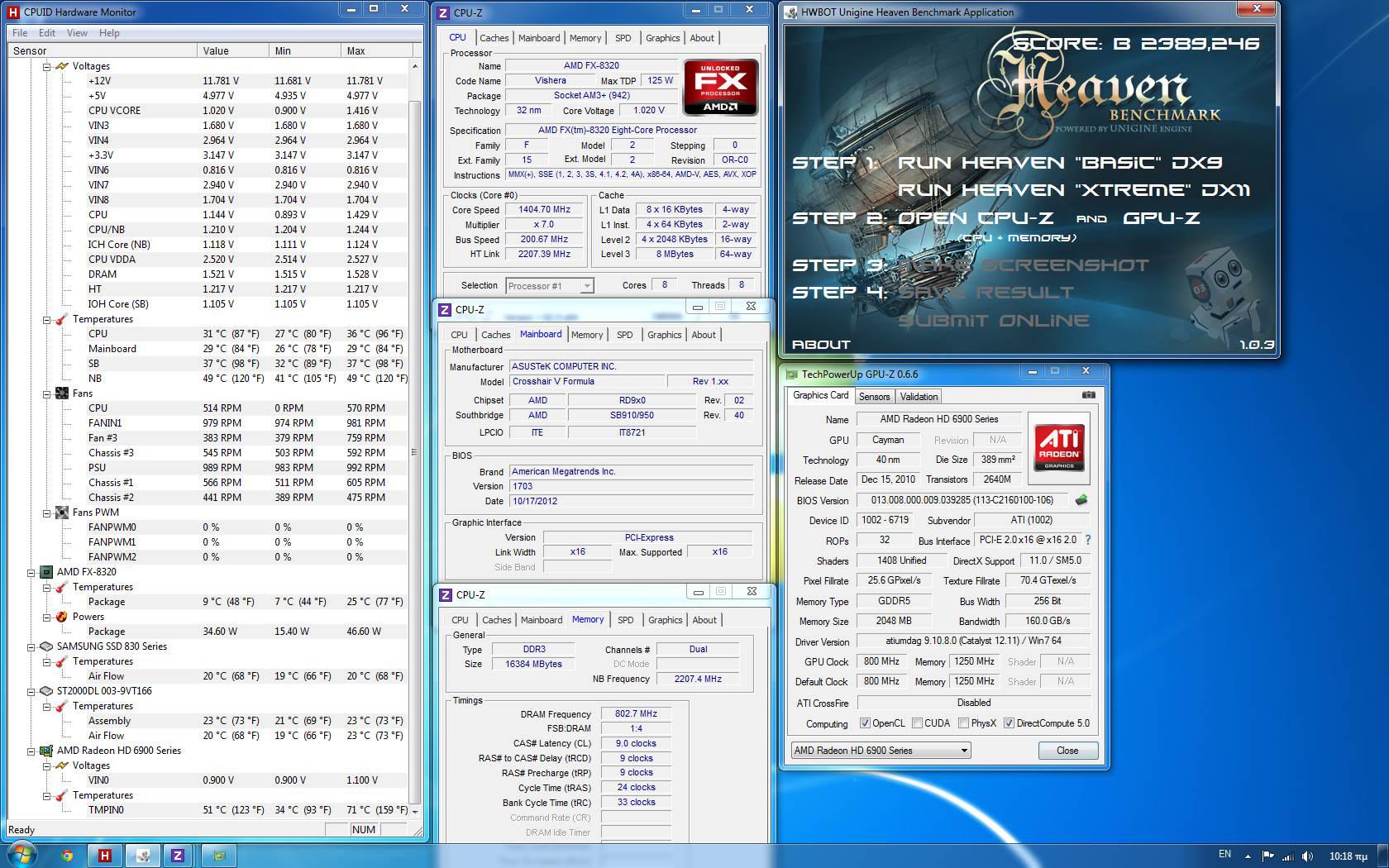Click the Sensor column header
1389x868 pixels.
pyautogui.click(x=102, y=50)
